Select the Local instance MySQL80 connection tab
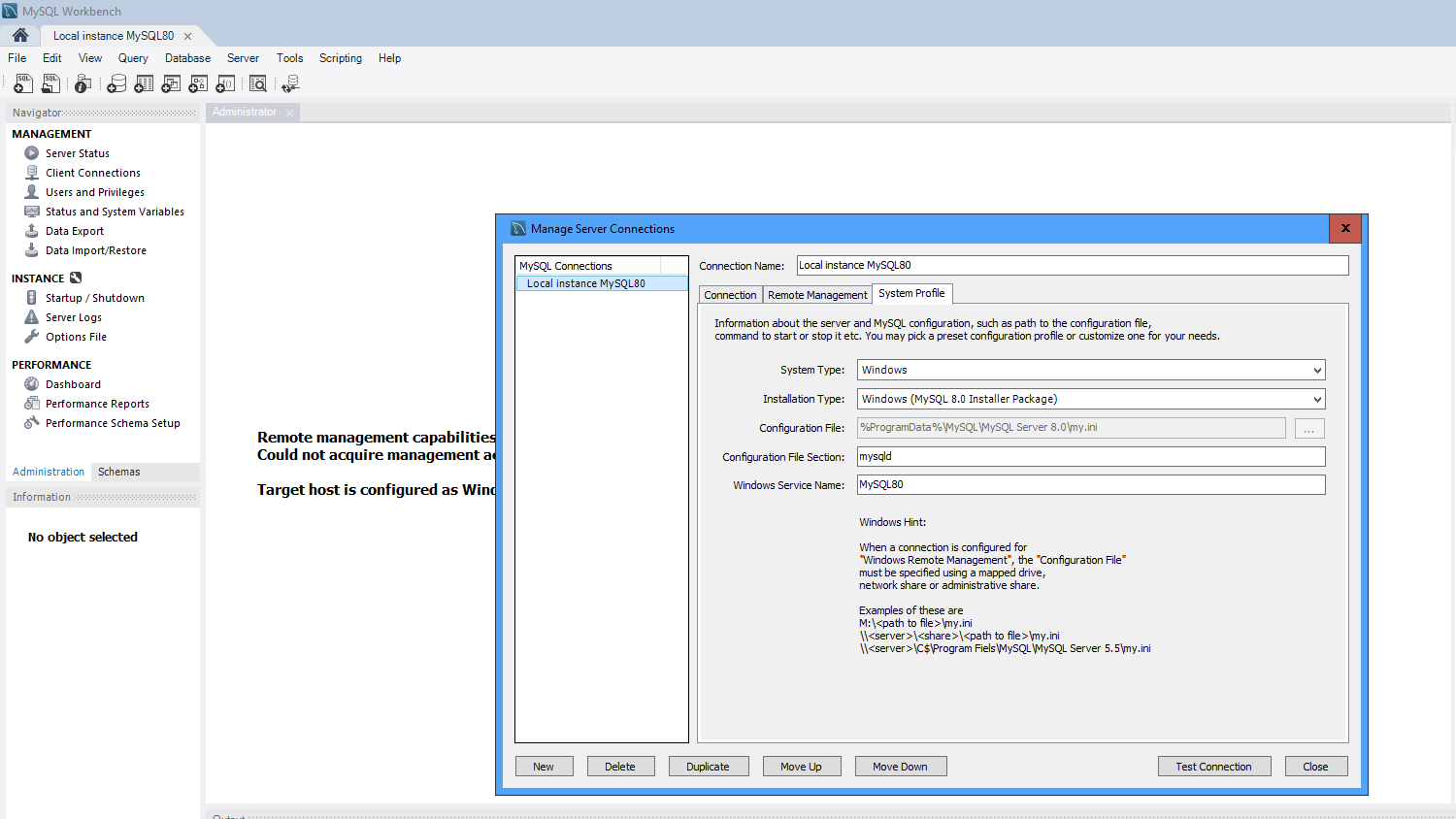Viewport: 1456px width, 819px height. coord(114,36)
